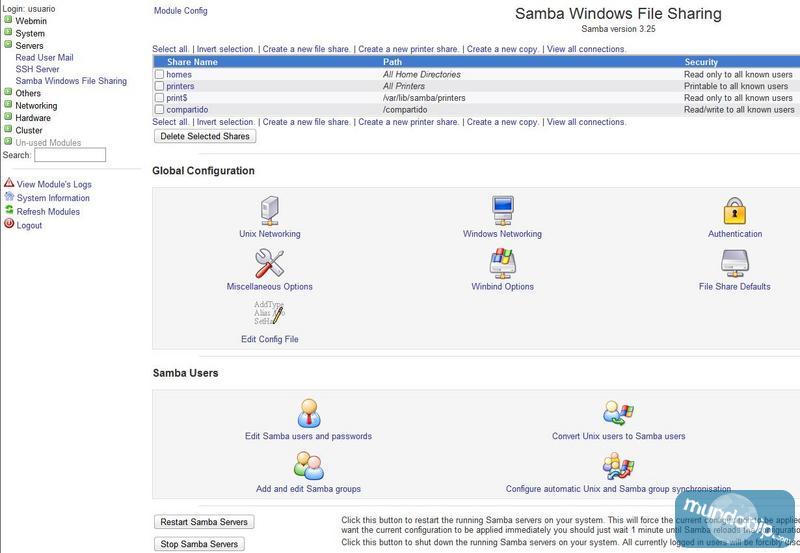Expand the Un-used Modules category

[x=8, y=141]
